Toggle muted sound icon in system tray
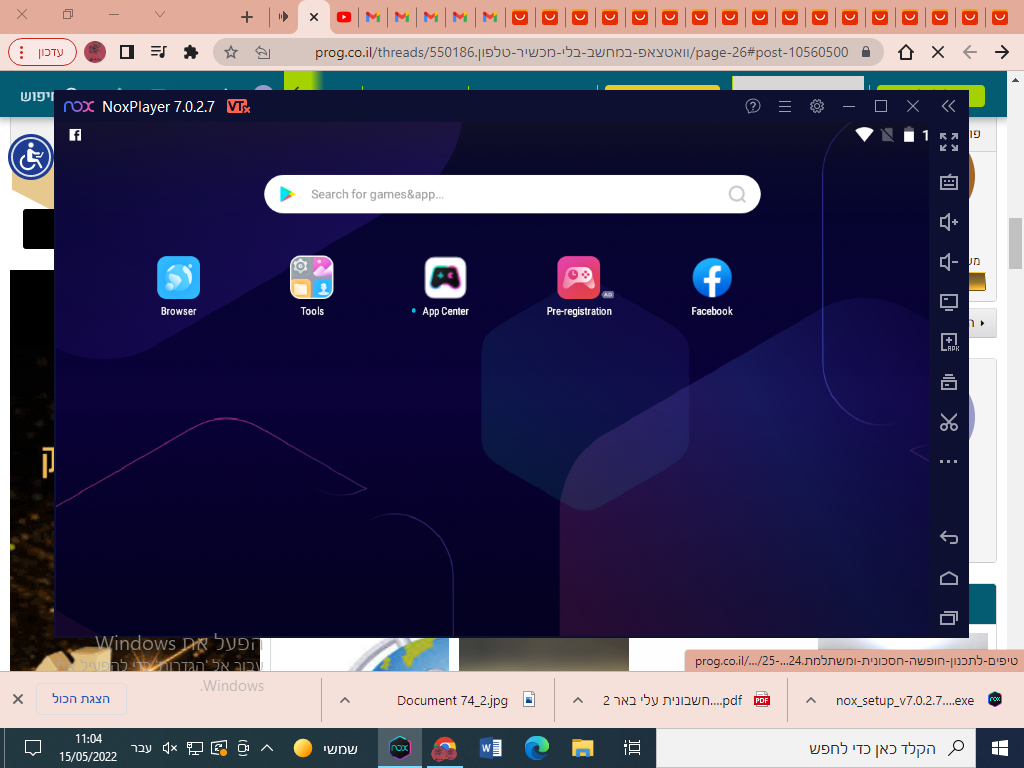This screenshot has width=1024, height=768. point(170,748)
